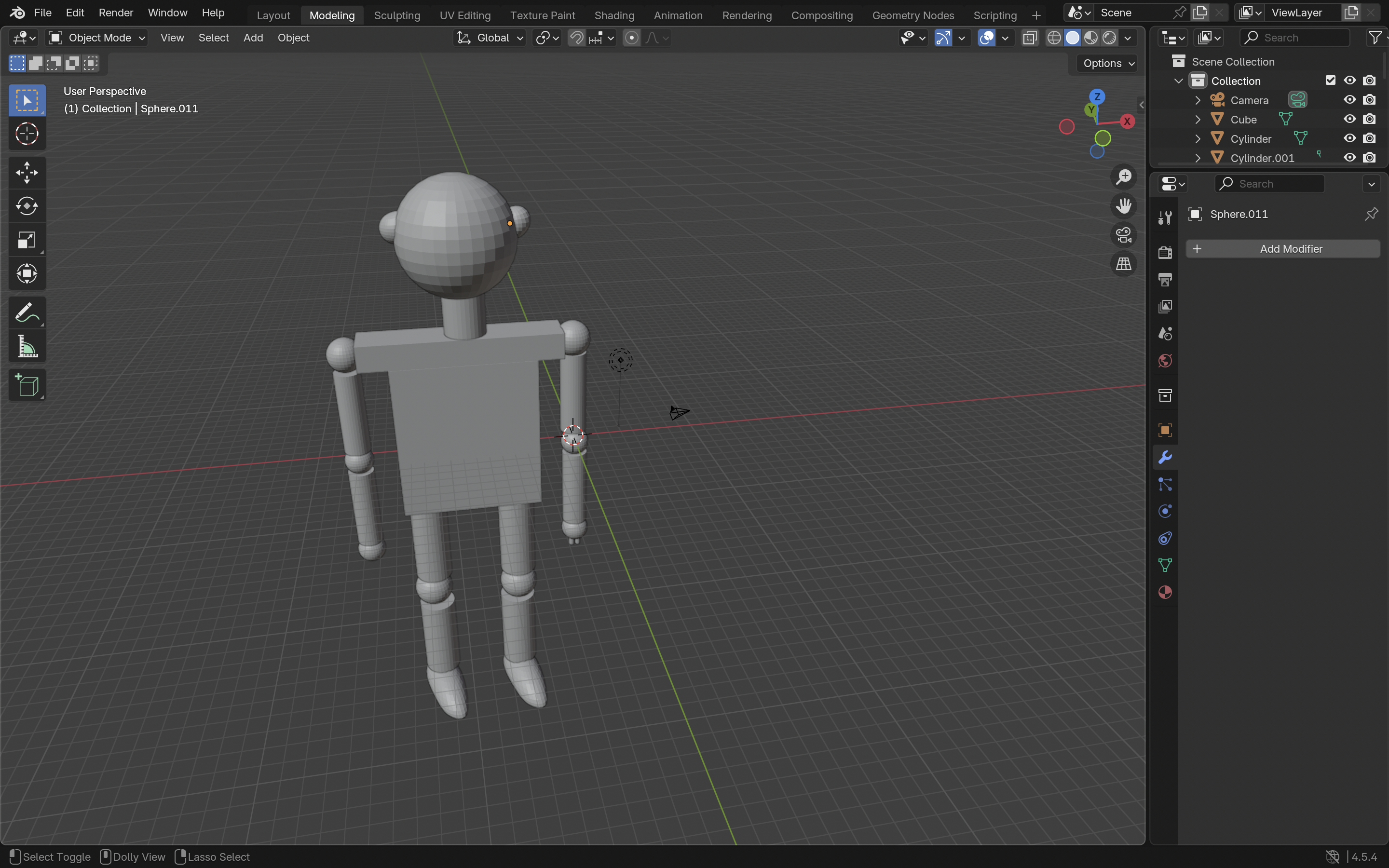The width and height of the screenshot is (1389, 868).
Task: Open the Render menu
Action: pos(115,13)
